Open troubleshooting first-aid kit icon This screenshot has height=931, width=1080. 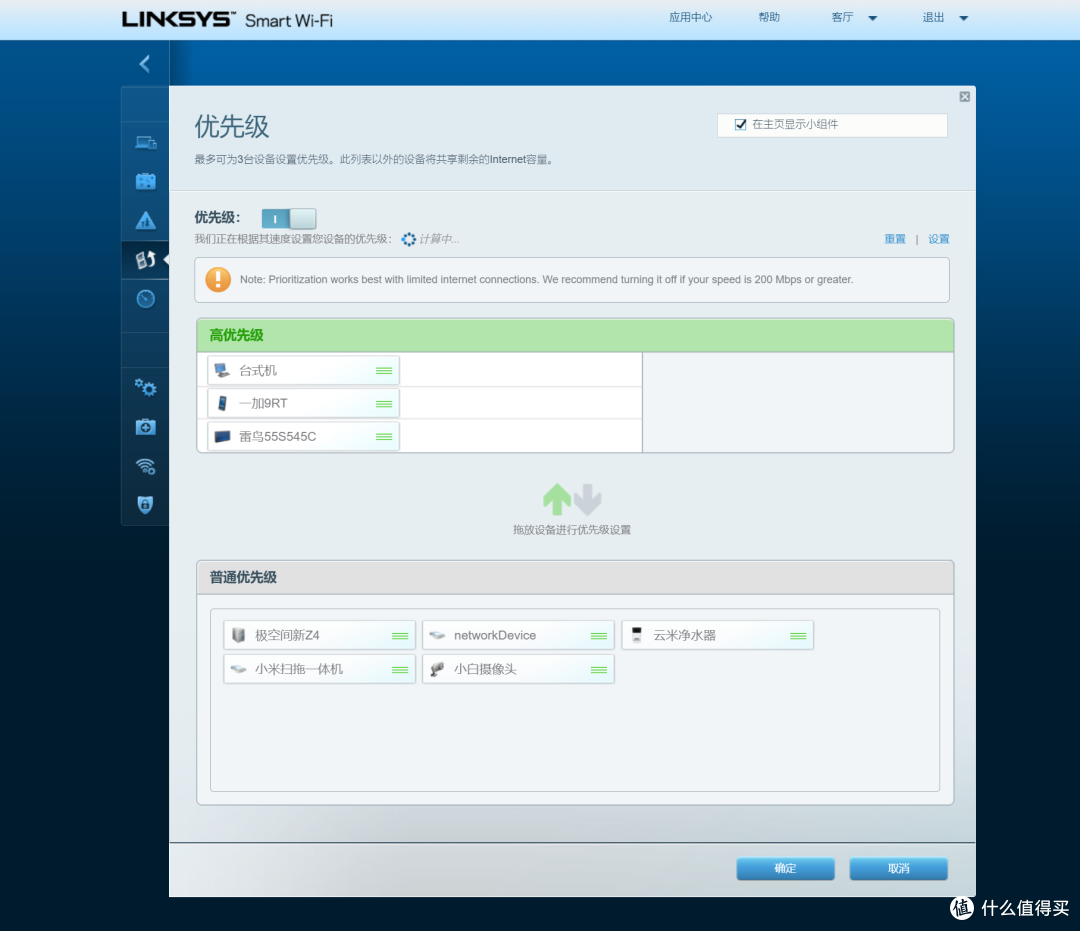pyautogui.click(x=146, y=427)
